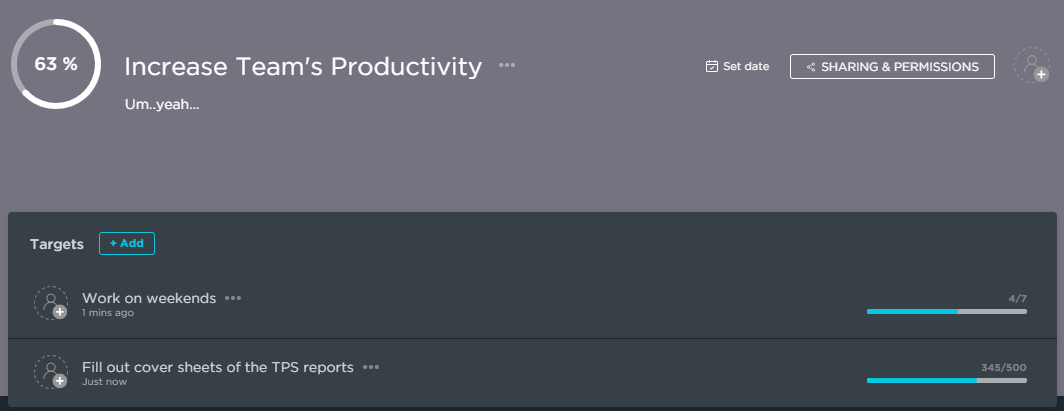Add a new target with + Add
The height and width of the screenshot is (411, 1064).
click(x=127, y=243)
